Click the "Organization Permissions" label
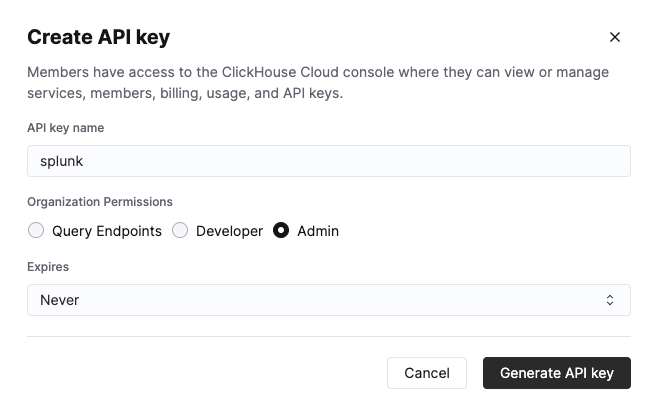Viewport: 654px width, 406px height. [100, 201]
